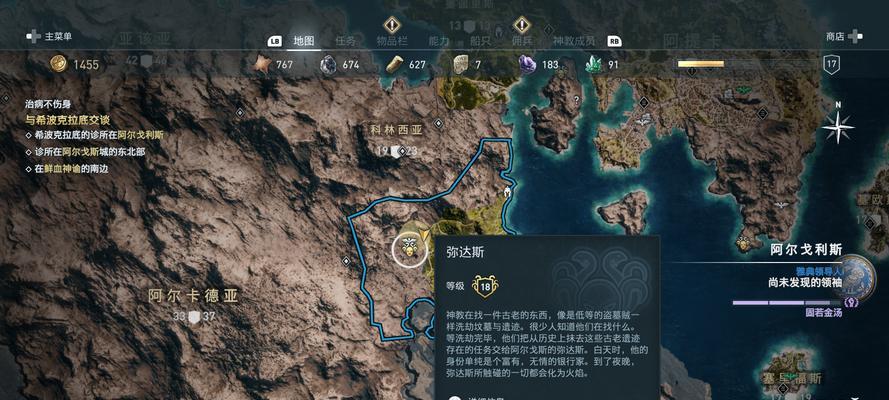
Task: Click the iron metal ore resource icon
Action: click(328, 64)
